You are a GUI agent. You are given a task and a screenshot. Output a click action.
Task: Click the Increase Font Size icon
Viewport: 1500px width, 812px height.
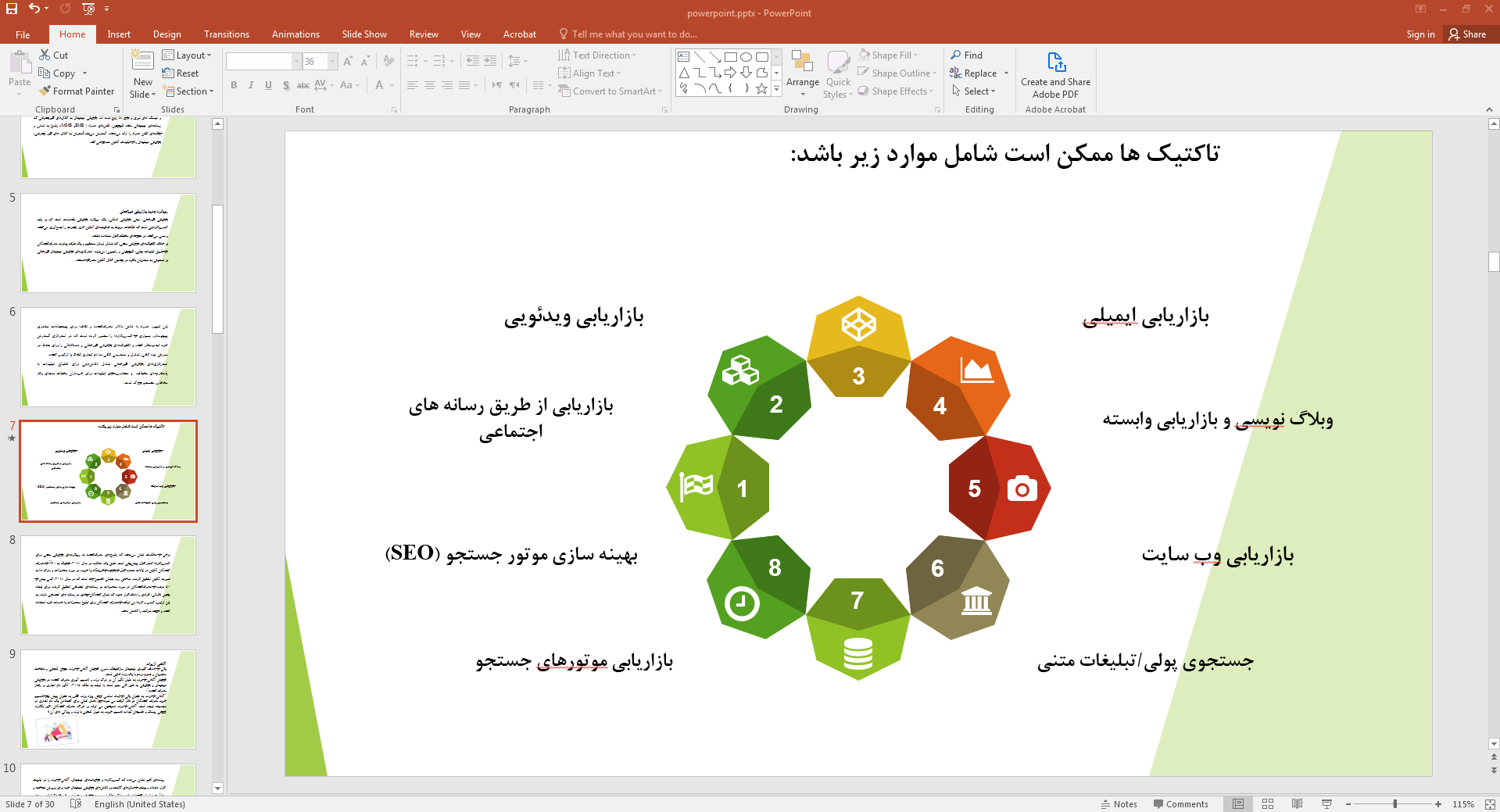(348, 61)
